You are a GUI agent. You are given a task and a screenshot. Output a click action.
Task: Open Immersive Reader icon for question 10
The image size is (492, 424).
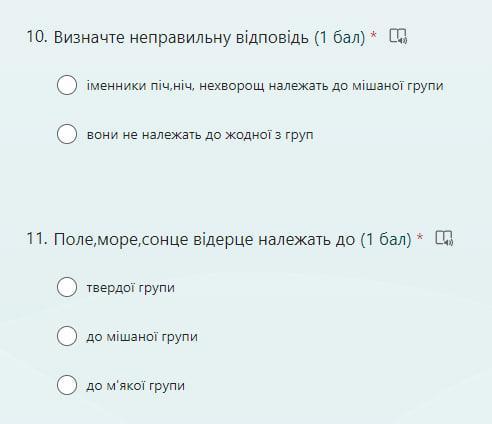tap(398, 36)
